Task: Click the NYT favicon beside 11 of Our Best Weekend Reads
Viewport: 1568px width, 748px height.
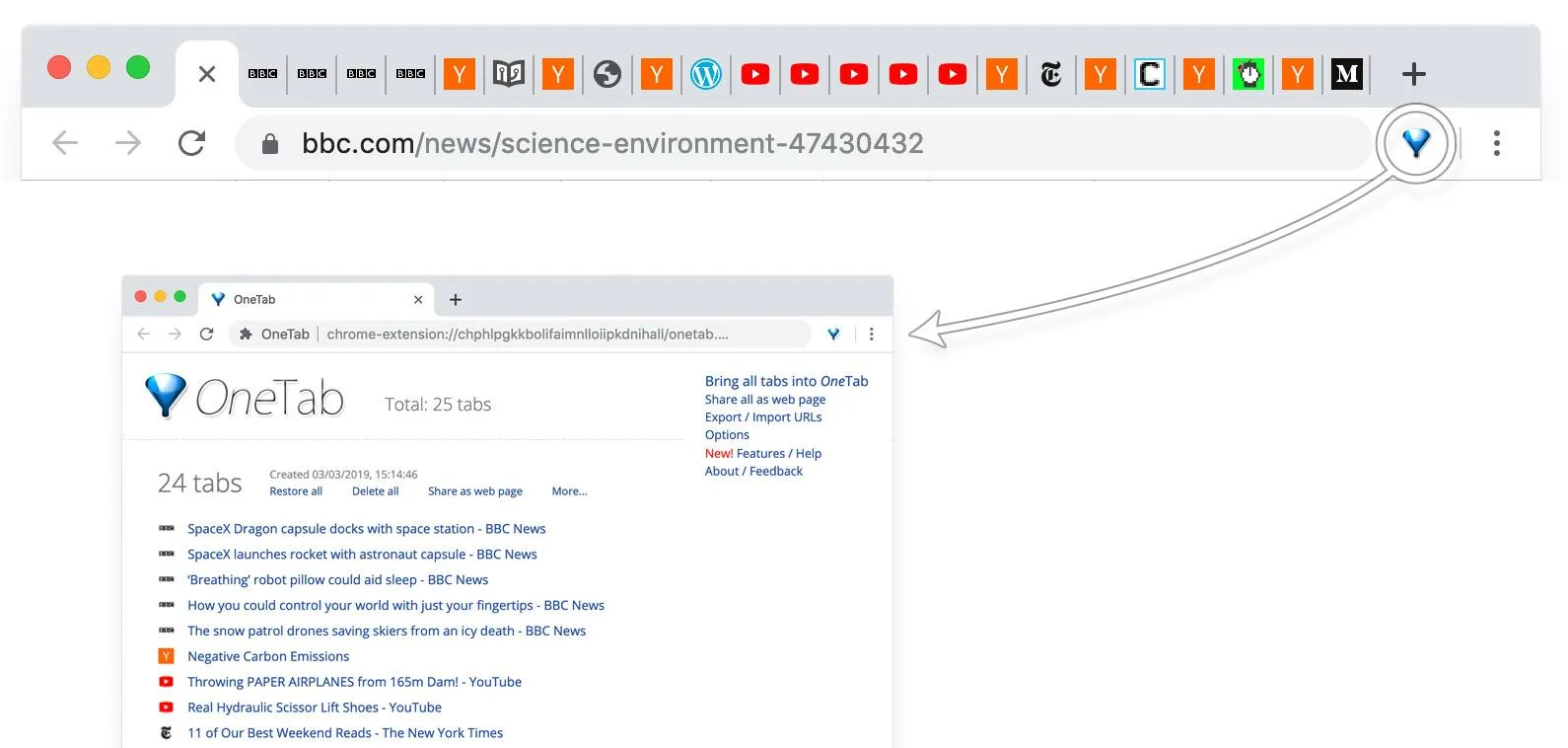Action: click(x=166, y=733)
